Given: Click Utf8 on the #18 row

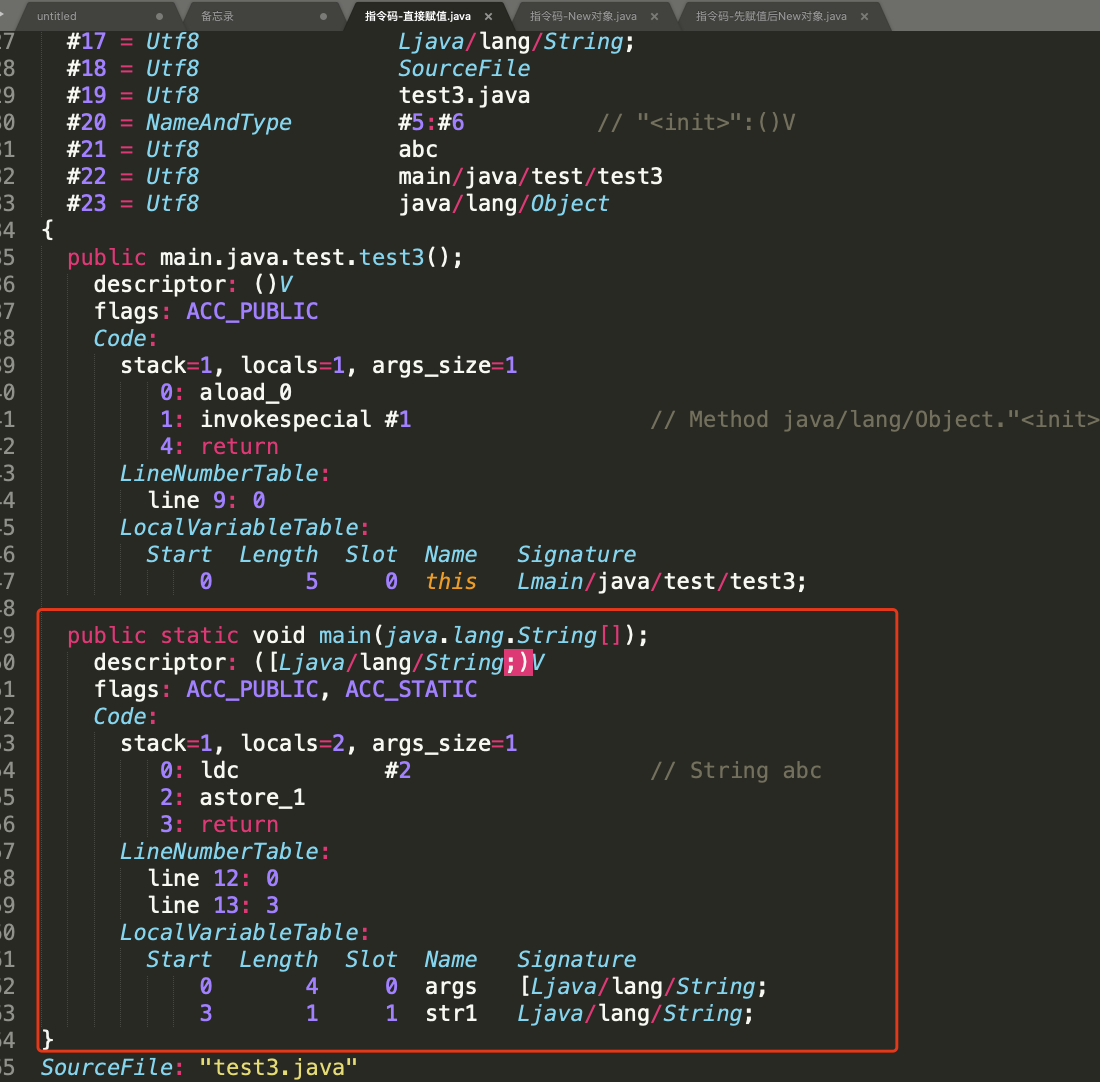Looking at the screenshot, I should point(173,68).
